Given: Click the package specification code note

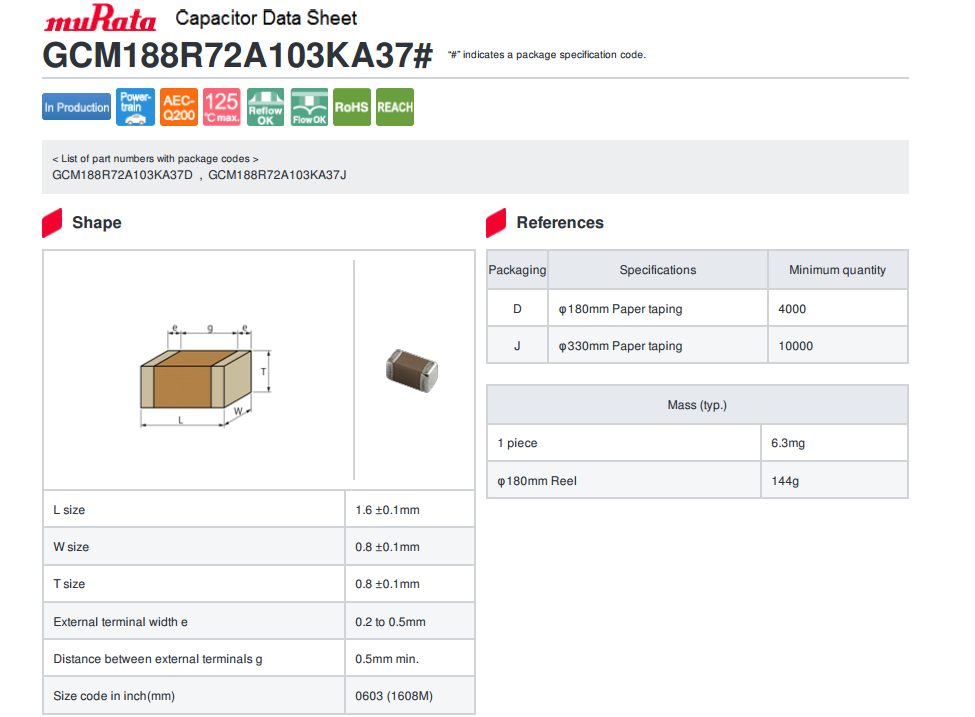Looking at the screenshot, I should [x=547, y=55].
